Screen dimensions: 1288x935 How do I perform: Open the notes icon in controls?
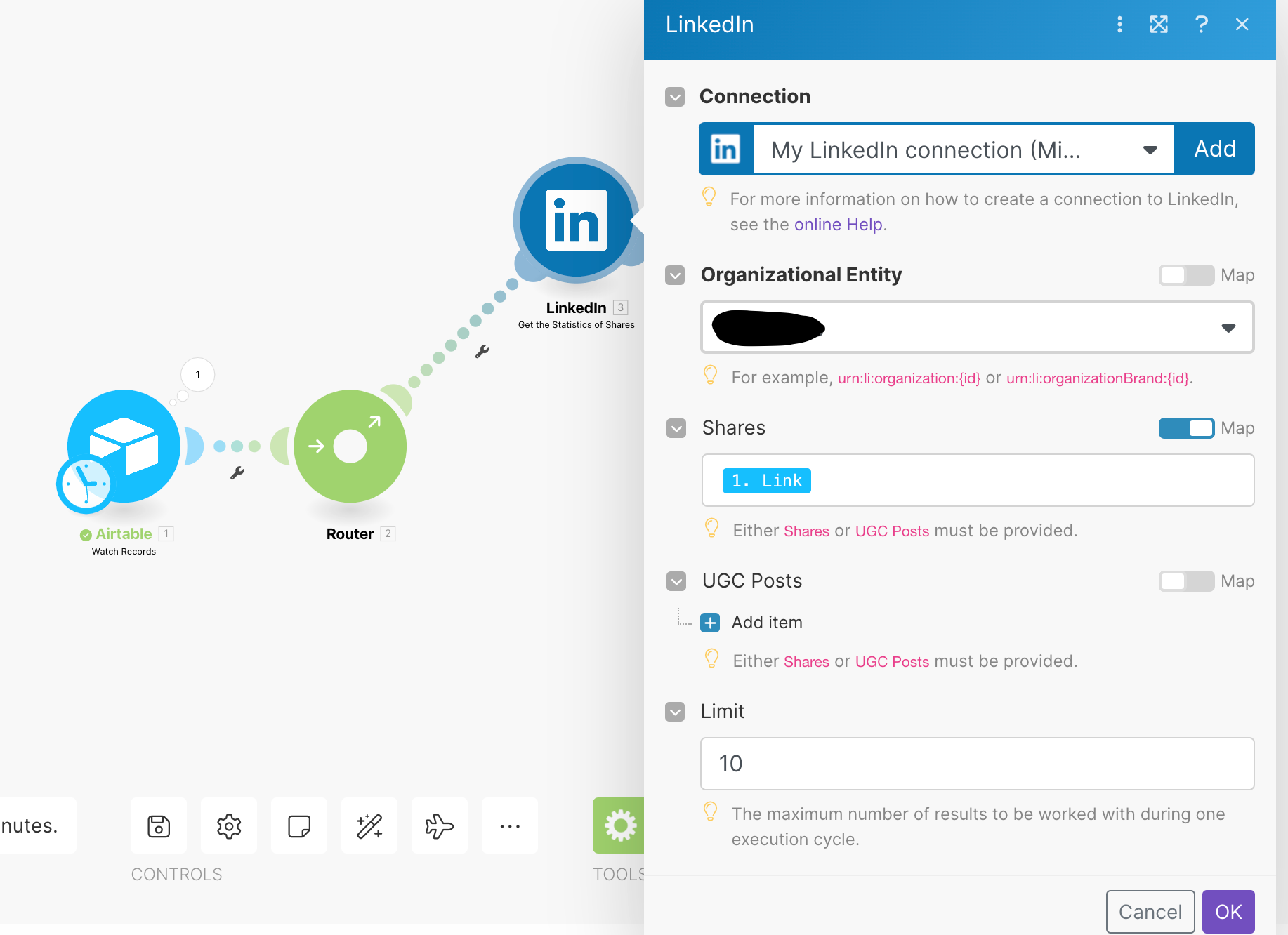299,826
